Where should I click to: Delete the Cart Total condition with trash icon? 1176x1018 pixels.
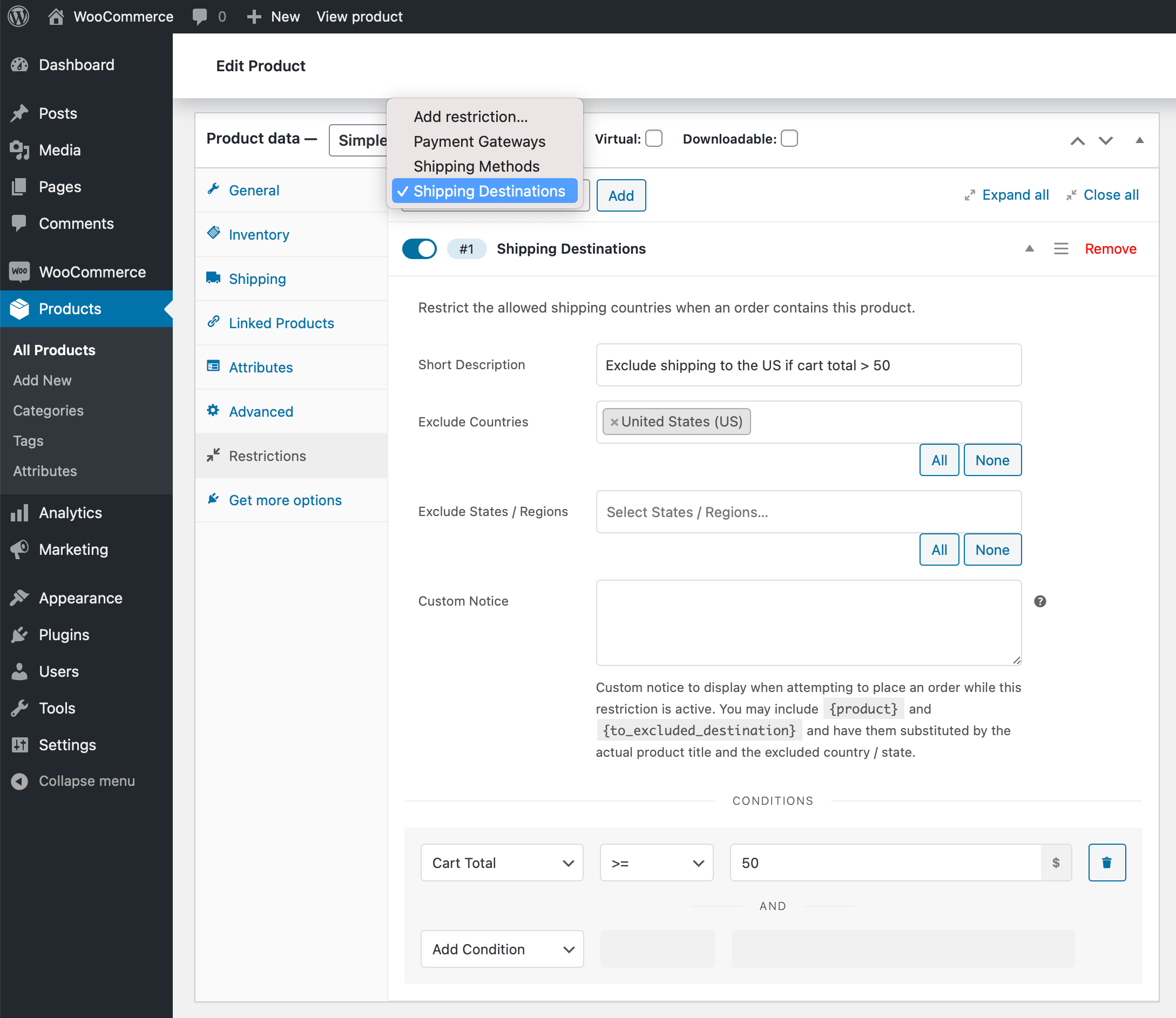[1107, 863]
